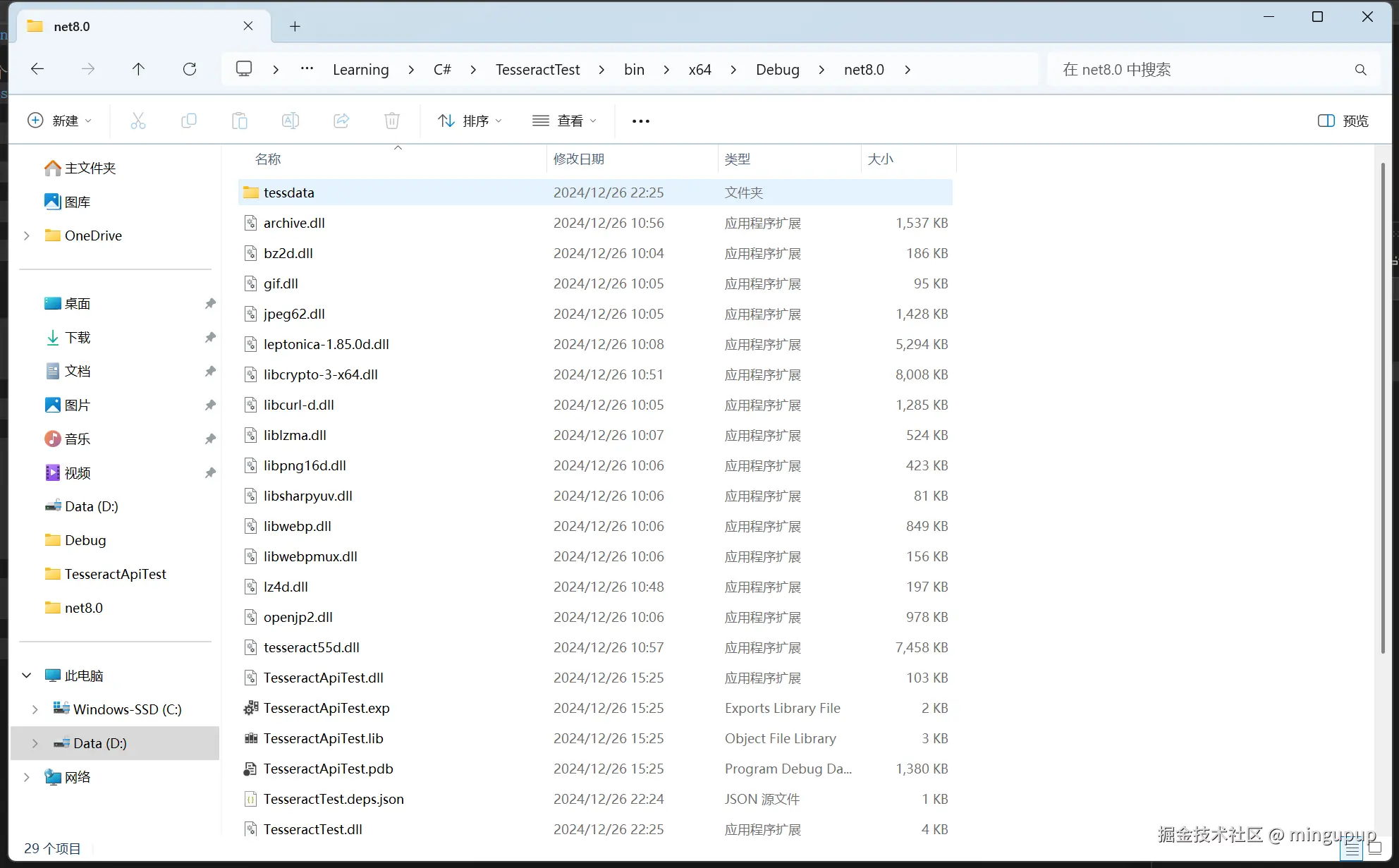Open the View dropdown menu

(564, 121)
